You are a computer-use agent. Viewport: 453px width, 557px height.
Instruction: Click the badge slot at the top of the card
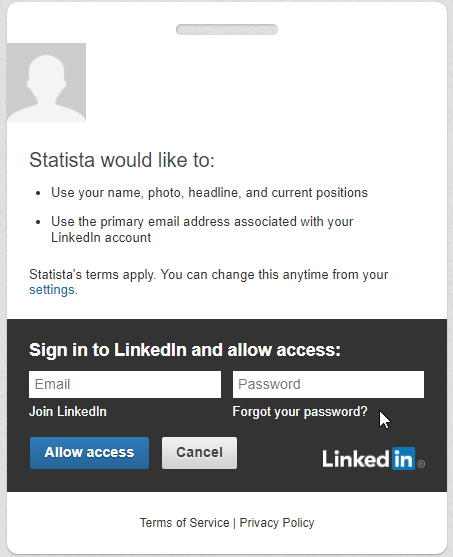coord(227,29)
